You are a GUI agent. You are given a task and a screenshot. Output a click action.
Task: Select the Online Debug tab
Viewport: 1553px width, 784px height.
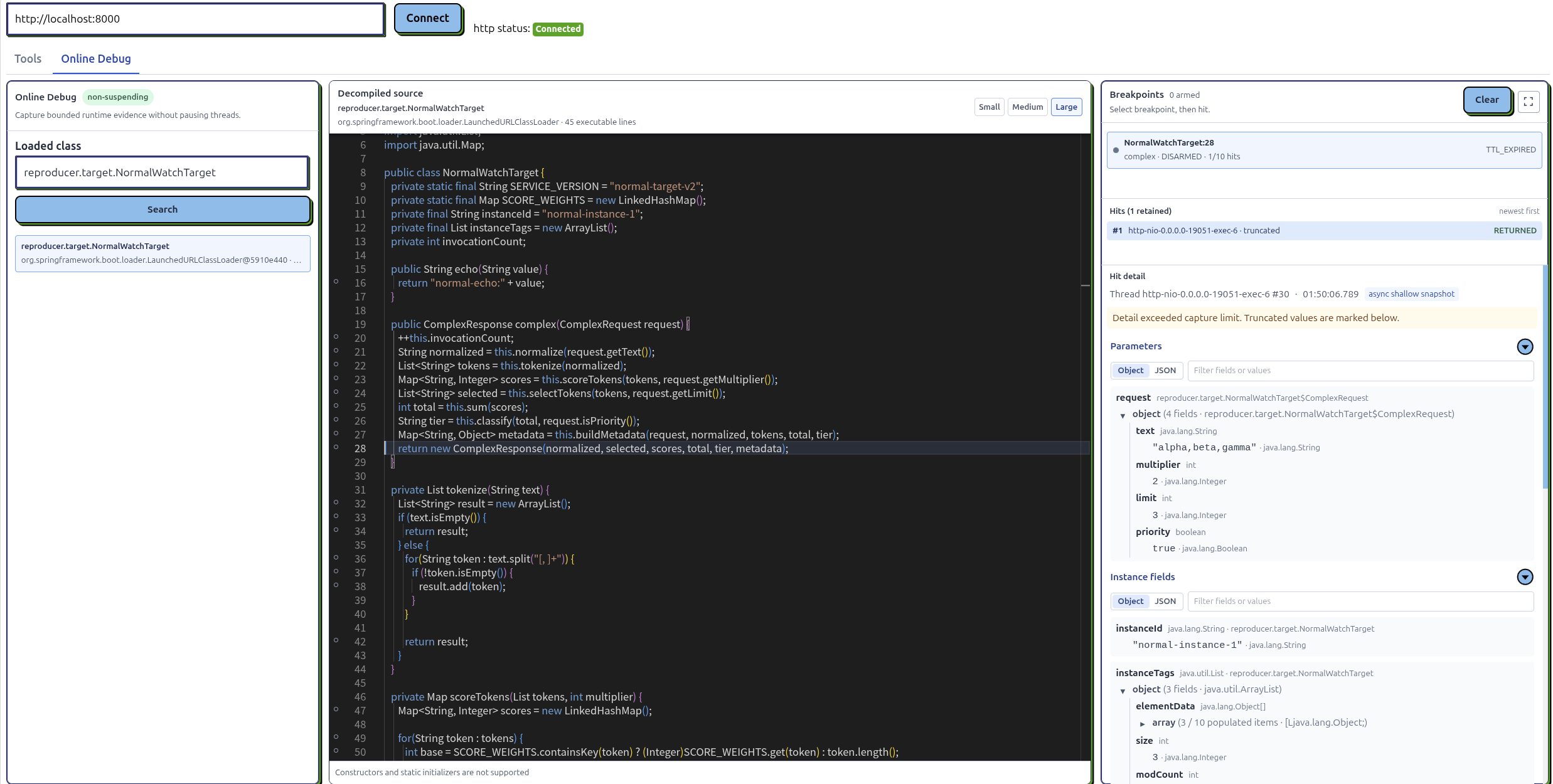pos(96,59)
